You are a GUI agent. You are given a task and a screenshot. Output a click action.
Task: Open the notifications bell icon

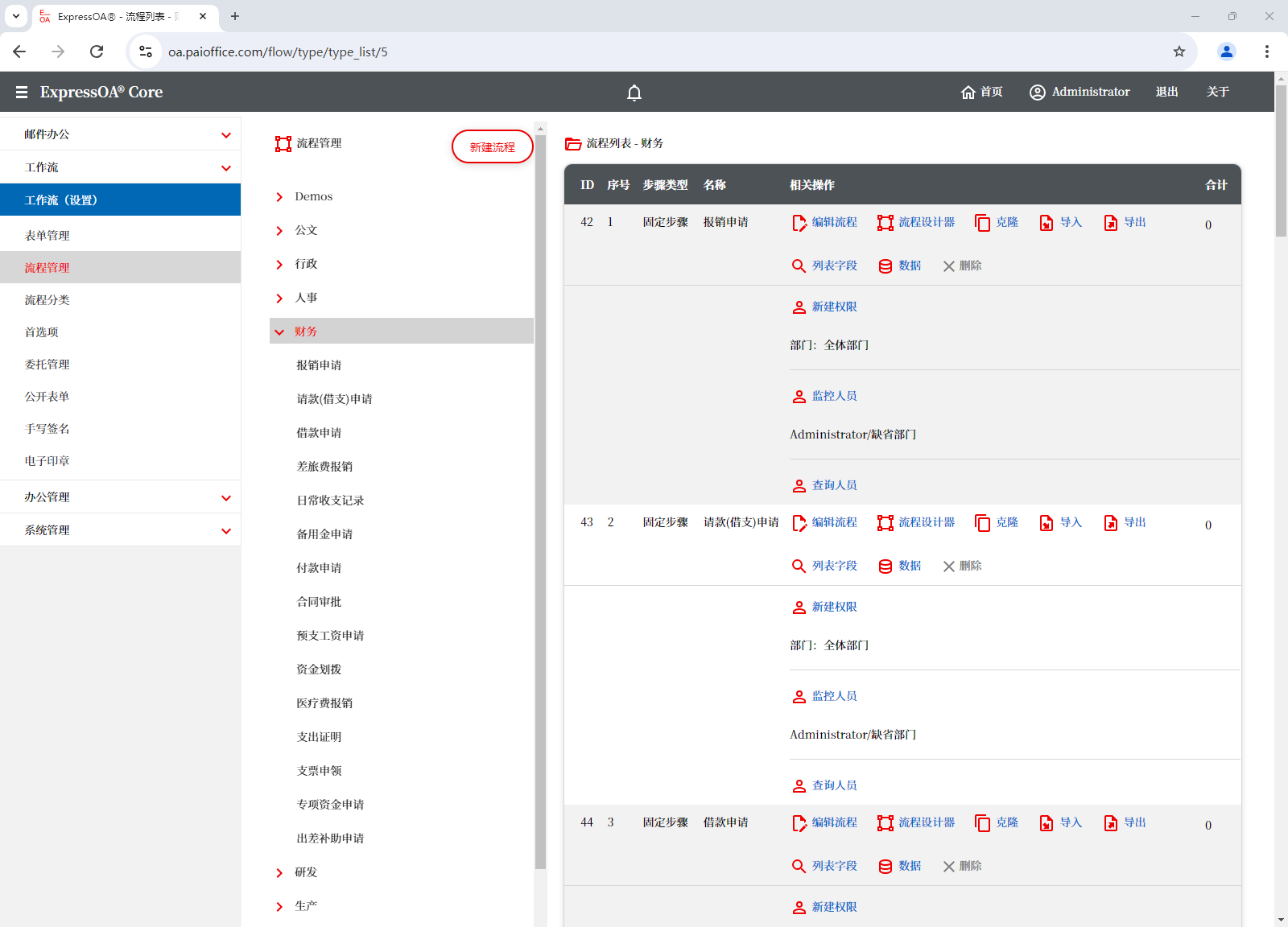coord(634,93)
